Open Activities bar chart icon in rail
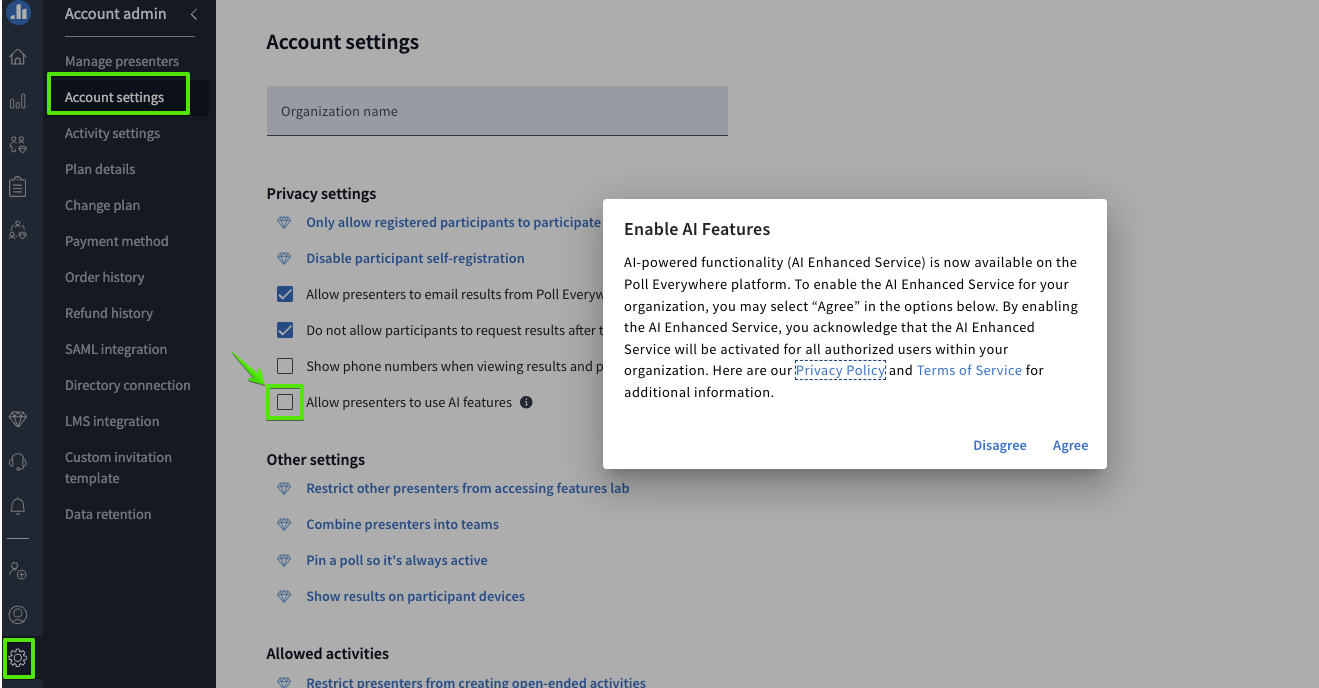Screen dimensions: 1319x688 pyautogui.click(x=18, y=101)
